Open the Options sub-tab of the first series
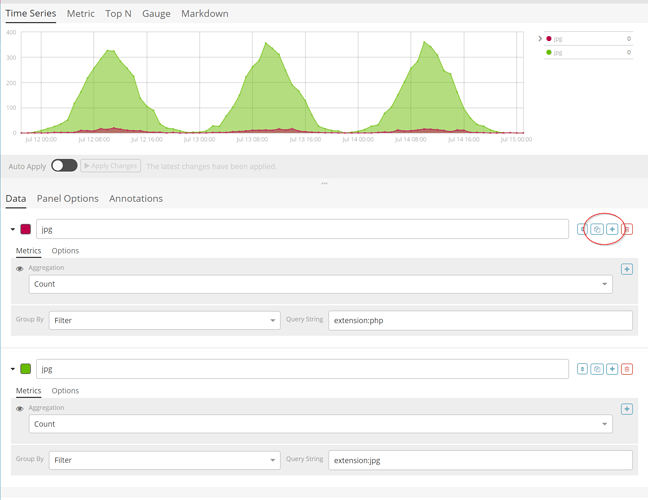The height and width of the screenshot is (500, 648). [x=65, y=251]
